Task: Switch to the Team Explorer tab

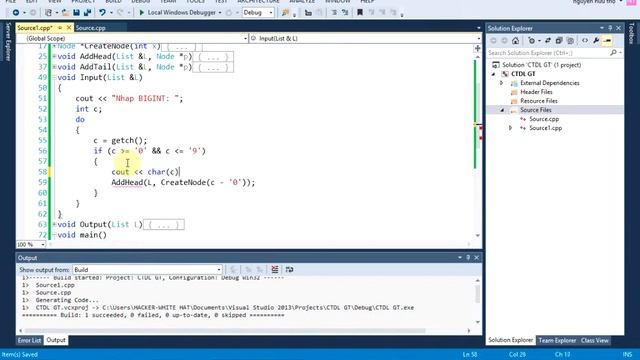Action: coord(557,340)
